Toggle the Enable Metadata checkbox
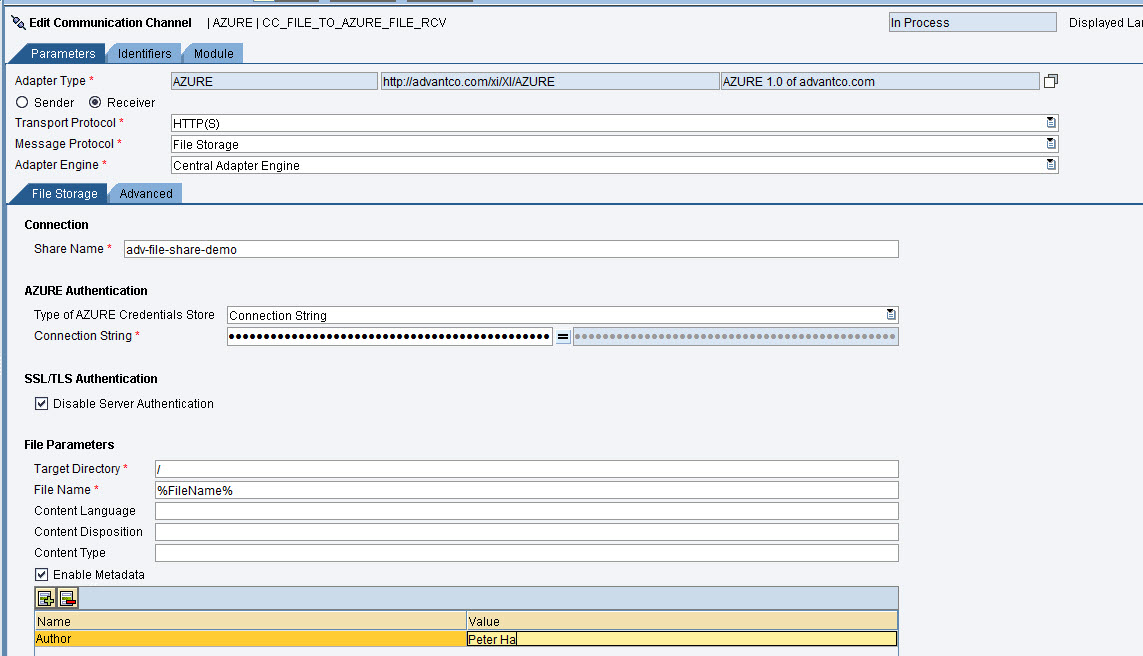The width and height of the screenshot is (1143, 656). 42,574
